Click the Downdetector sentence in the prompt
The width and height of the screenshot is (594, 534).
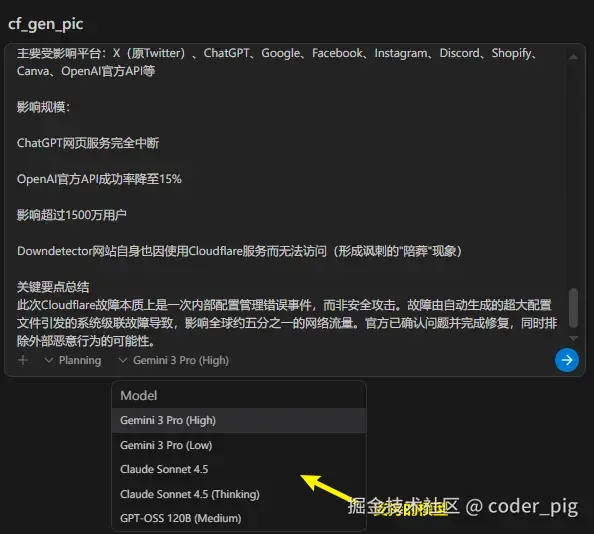239,251
